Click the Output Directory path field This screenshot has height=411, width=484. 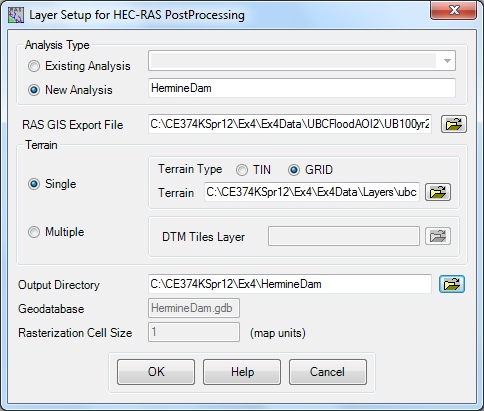point(290,284)
